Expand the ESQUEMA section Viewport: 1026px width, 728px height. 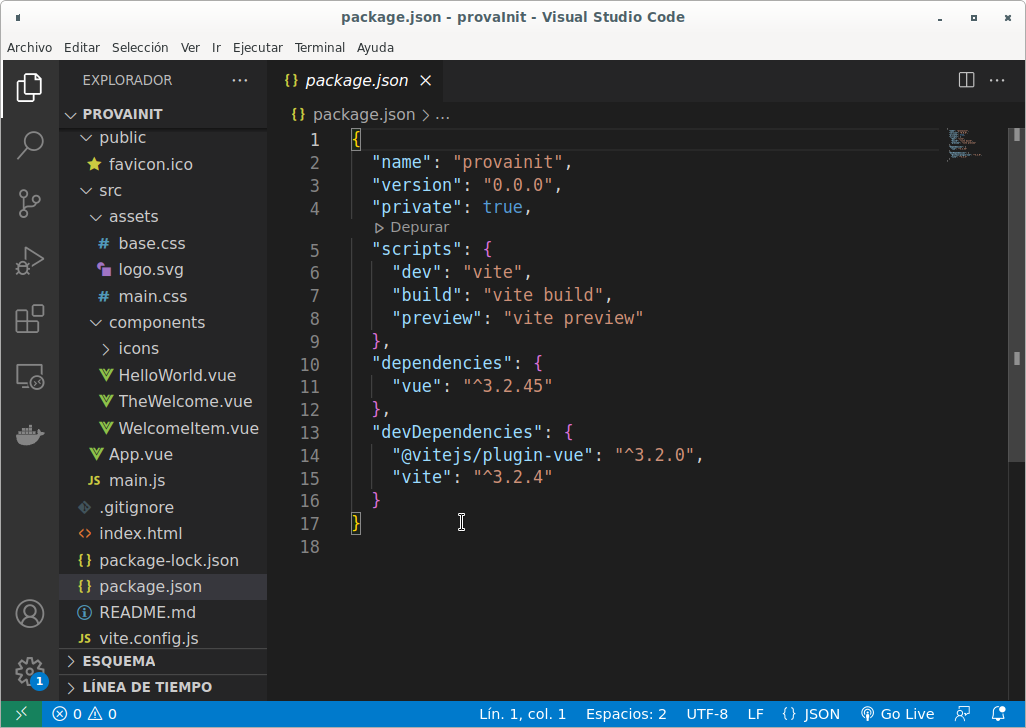click(118, 661)
